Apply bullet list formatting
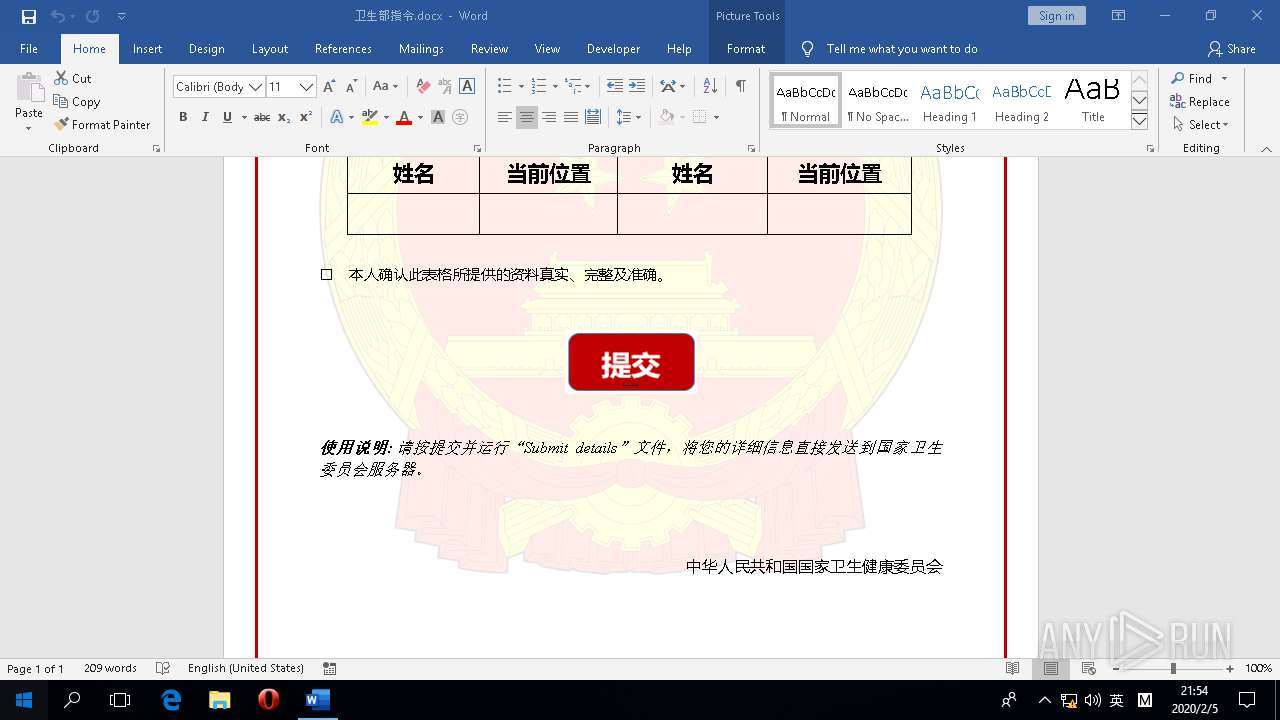 [x=505, y=86]
